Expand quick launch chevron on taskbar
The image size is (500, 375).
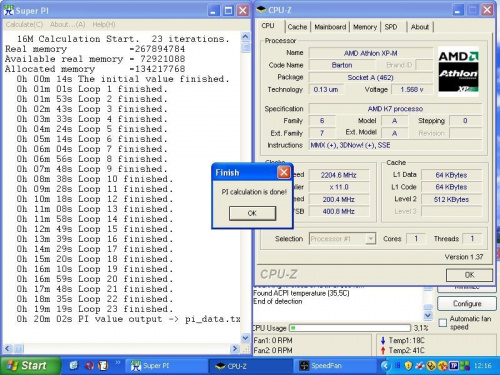(118, 362)
